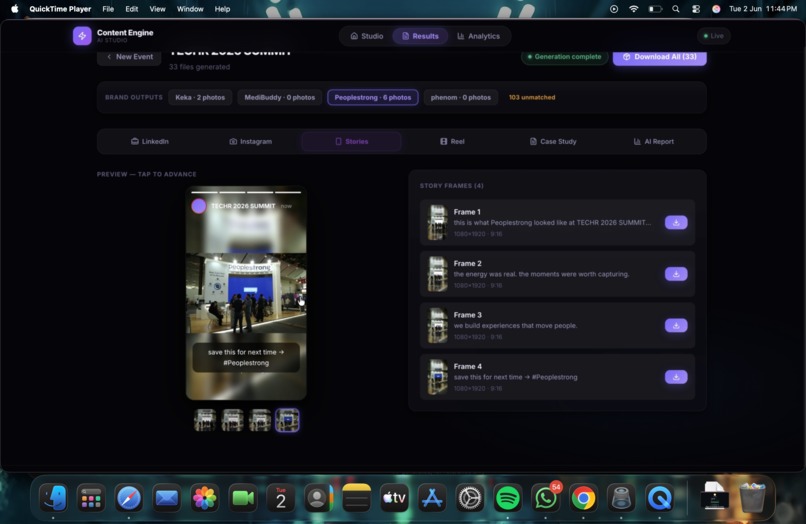Switch to the Instagram content tab
The height and width of the screenshot is (524, 806).
(250, 141)
